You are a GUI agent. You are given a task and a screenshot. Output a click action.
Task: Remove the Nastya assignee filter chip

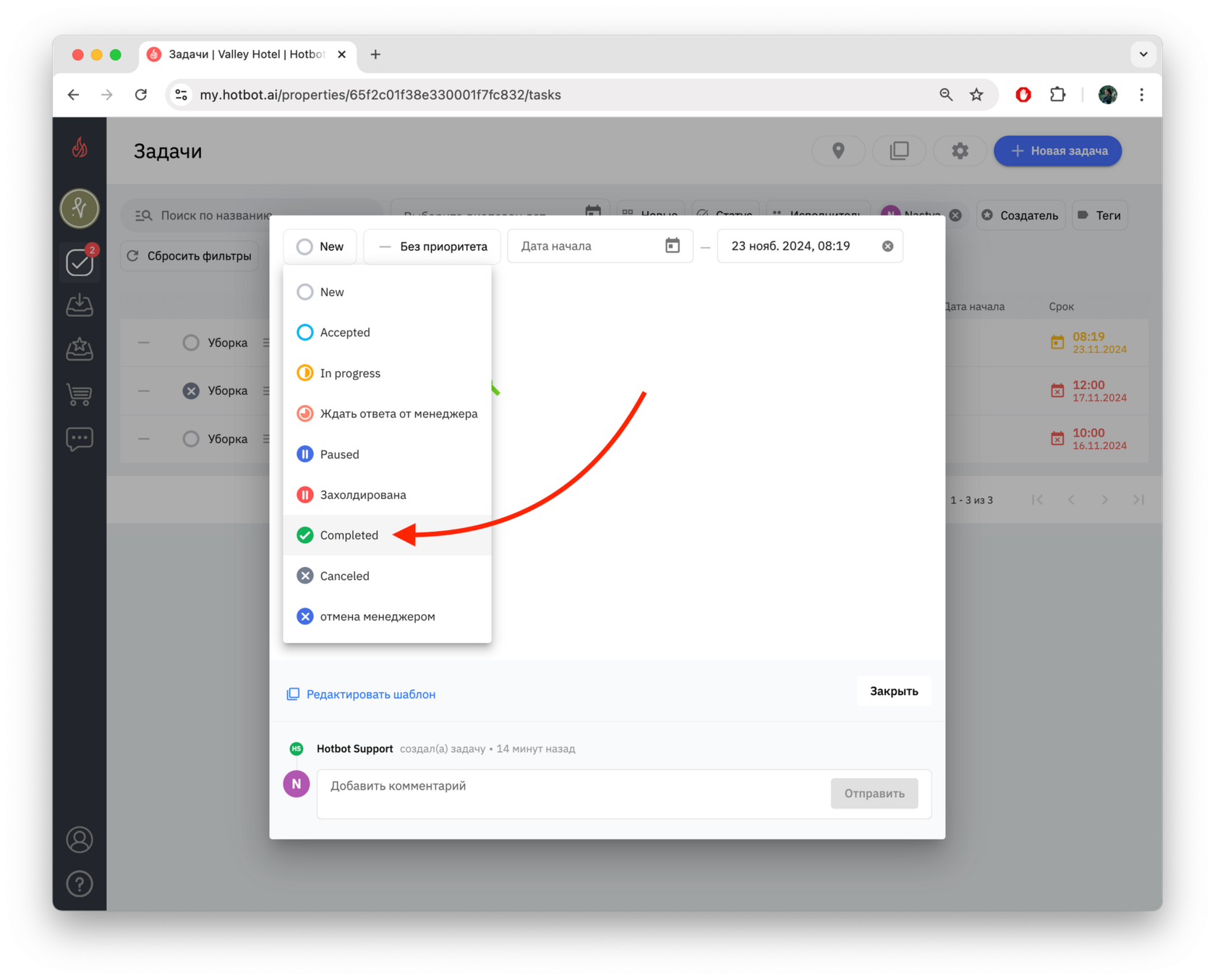[x=955, y=216]
